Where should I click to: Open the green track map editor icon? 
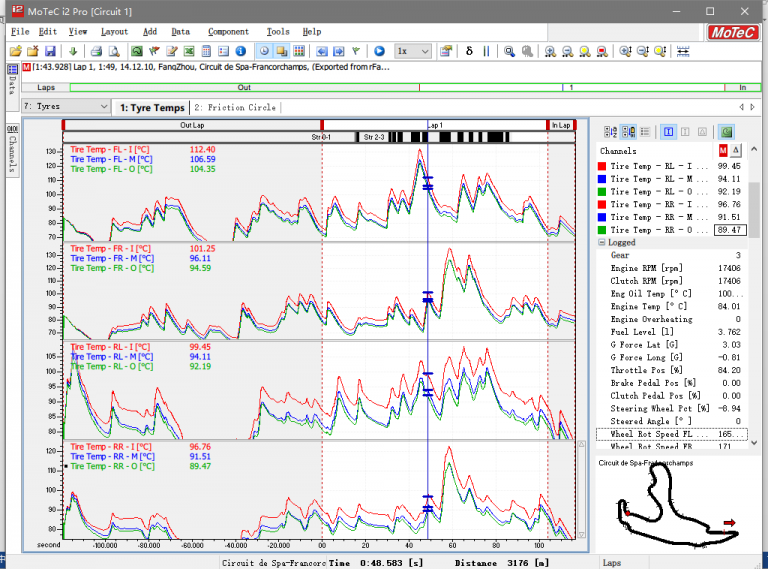pyautogui.click(x=137, y=51)
